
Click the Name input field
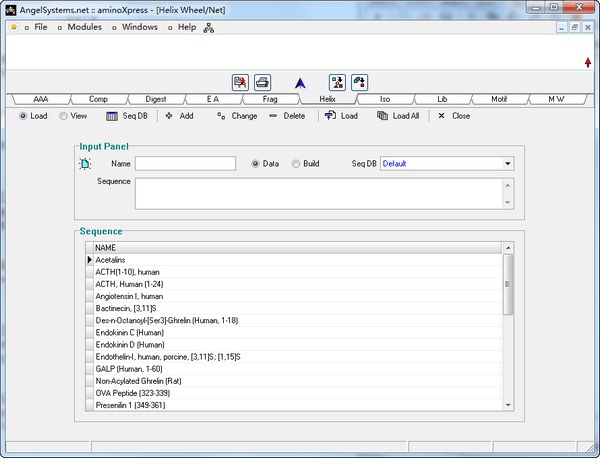click(x=185, y=163)
